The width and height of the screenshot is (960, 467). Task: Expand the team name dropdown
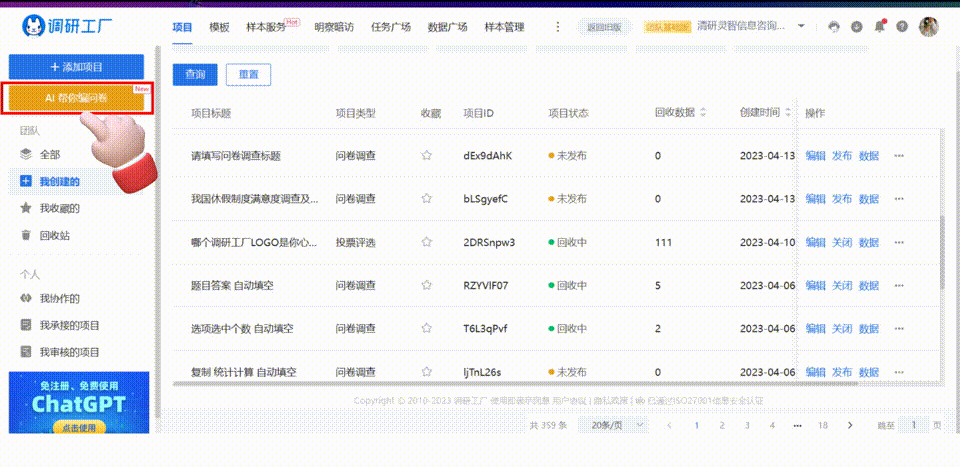click(803, 27)
